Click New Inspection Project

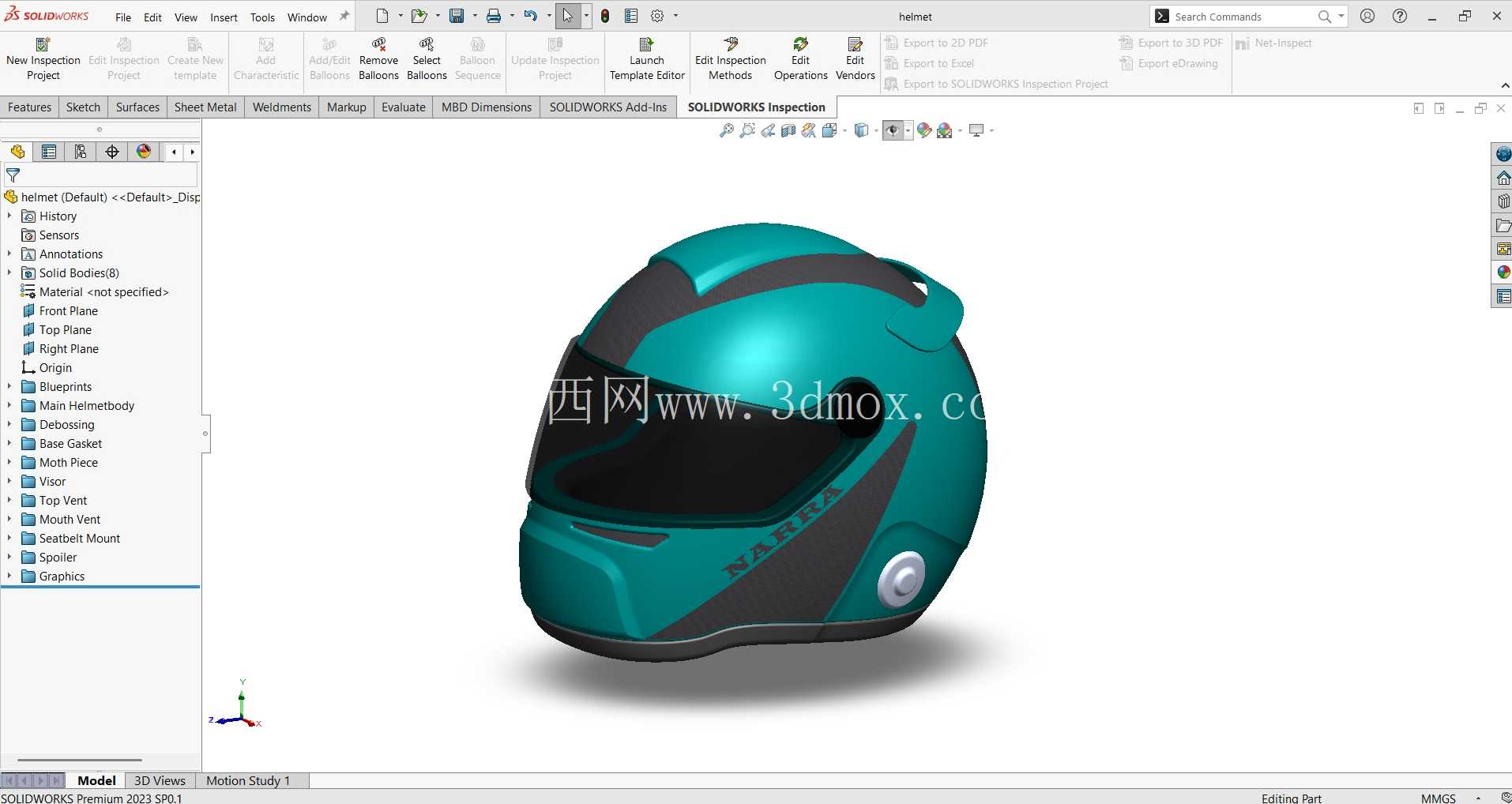click(43, 59)
